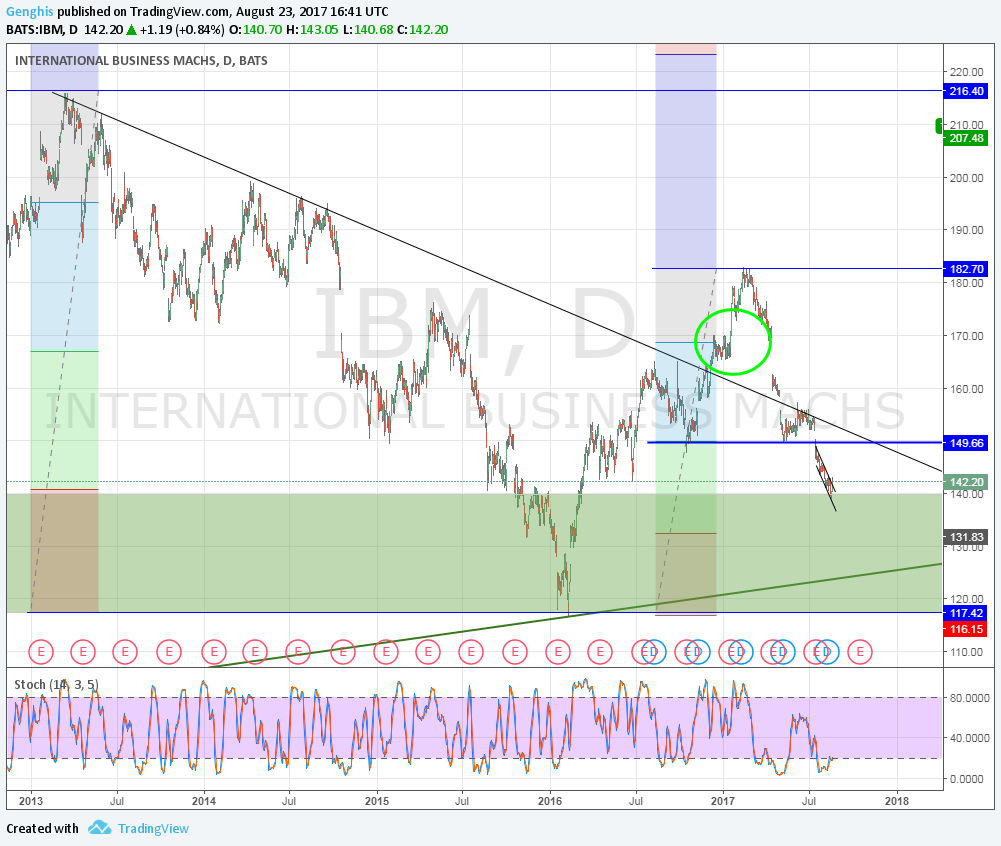Click the first earnings marker beside 2013
The width and height of the screenshot is (1001, 846).
pyautogui.click(x=41, y=652)
